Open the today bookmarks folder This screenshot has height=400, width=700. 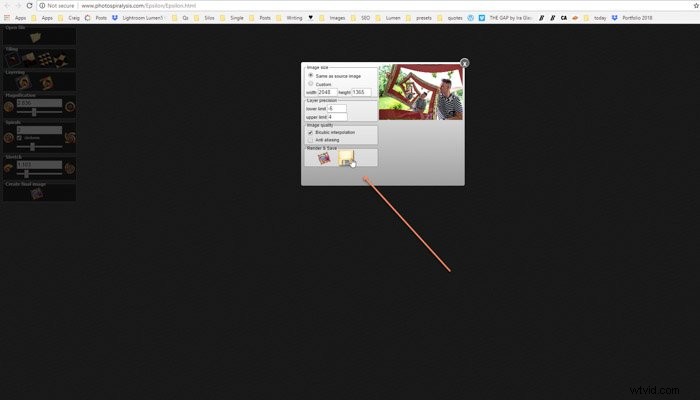(595, 18)
